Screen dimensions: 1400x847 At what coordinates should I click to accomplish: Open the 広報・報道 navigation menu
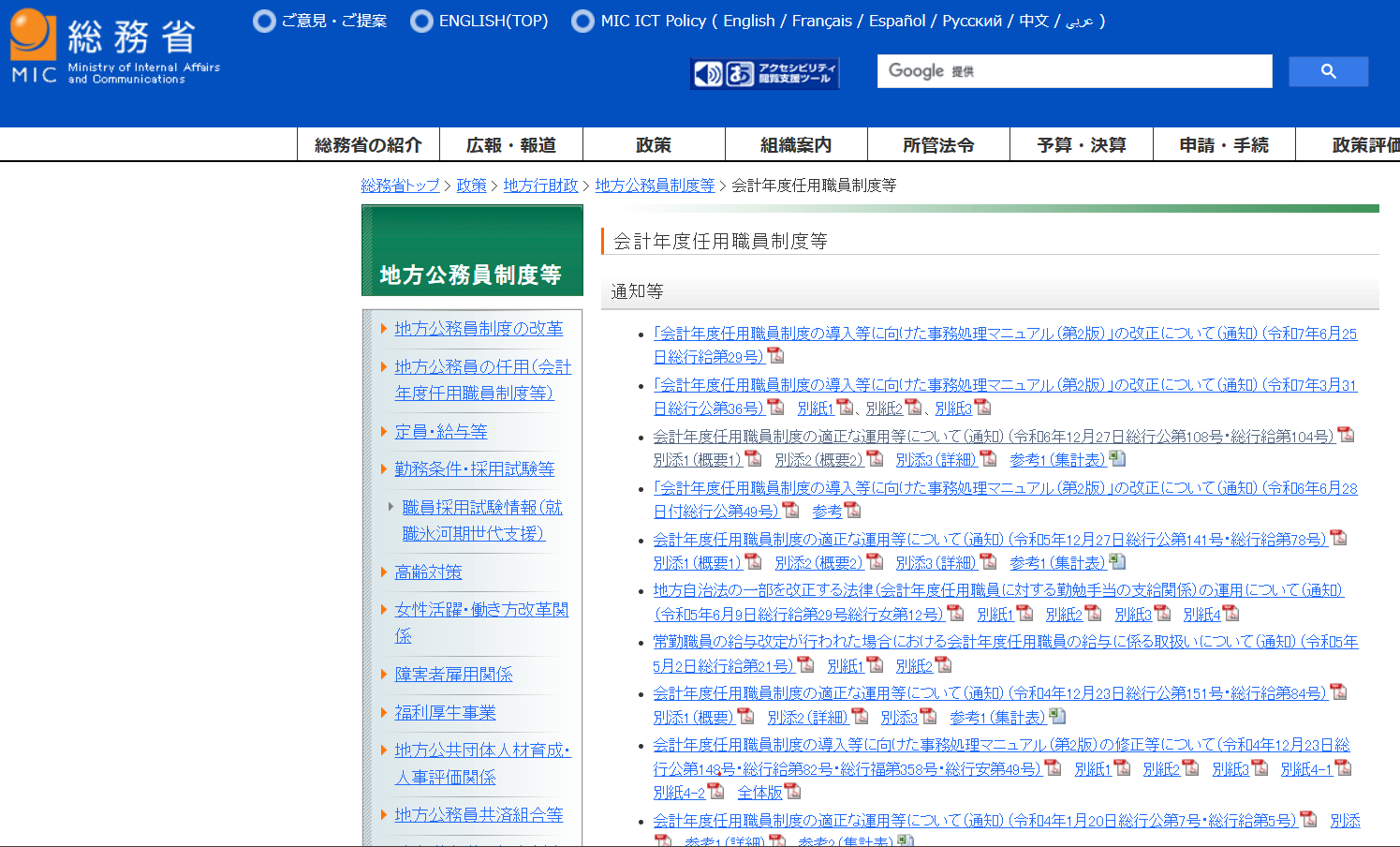[511, 144]
